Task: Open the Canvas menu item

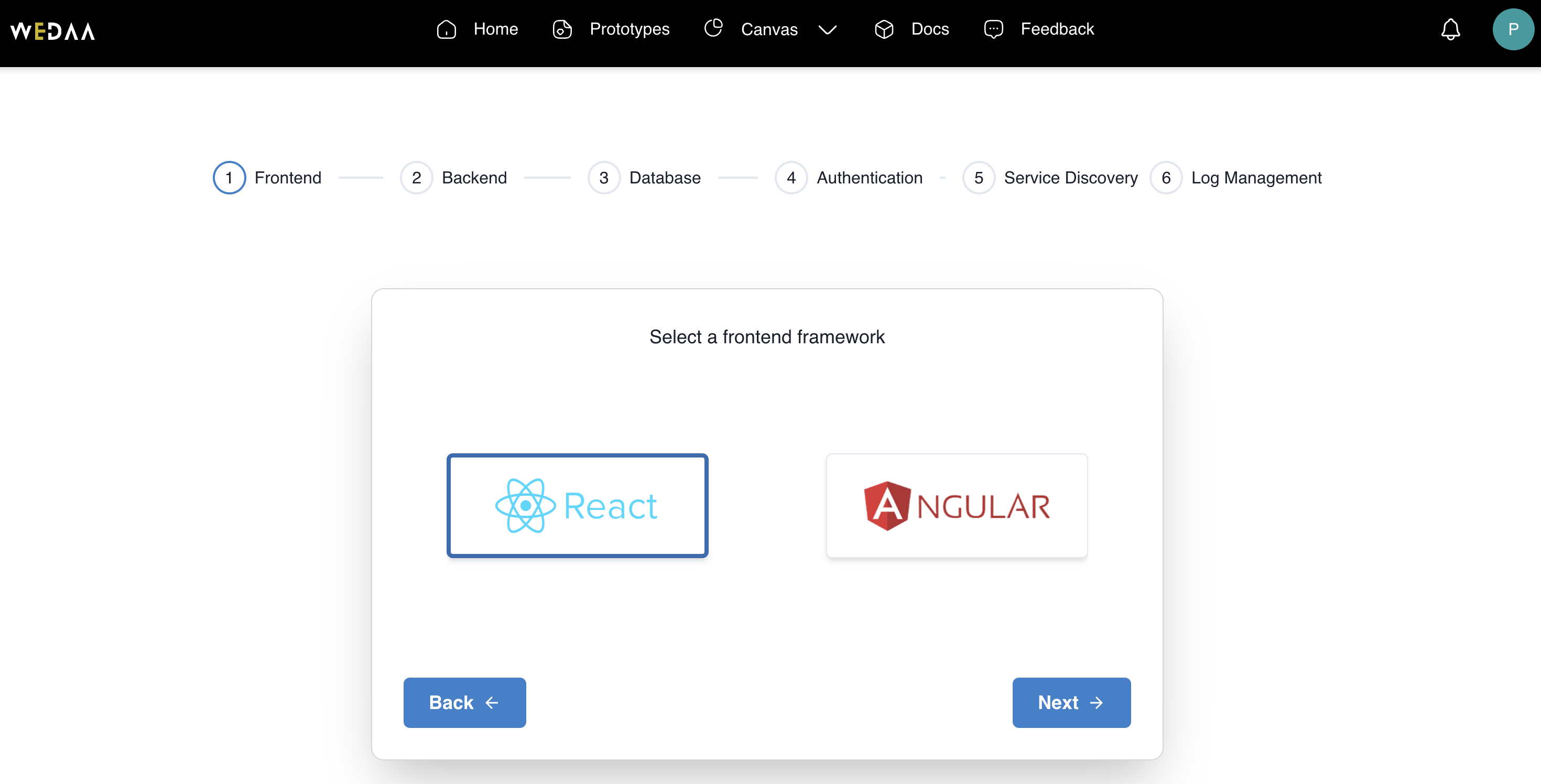Action: [x=769, y=29]
